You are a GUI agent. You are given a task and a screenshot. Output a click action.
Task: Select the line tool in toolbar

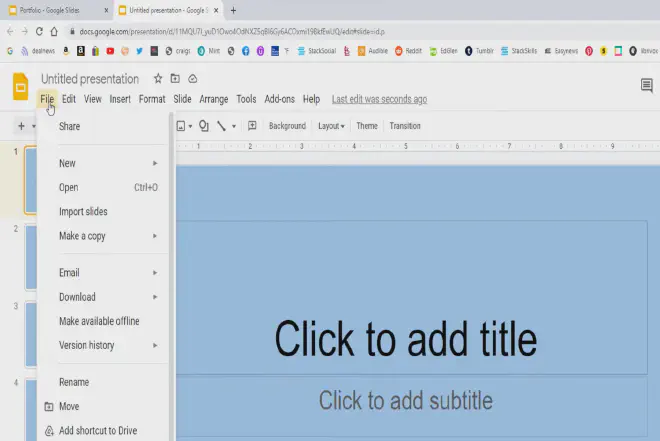(221, 126)
